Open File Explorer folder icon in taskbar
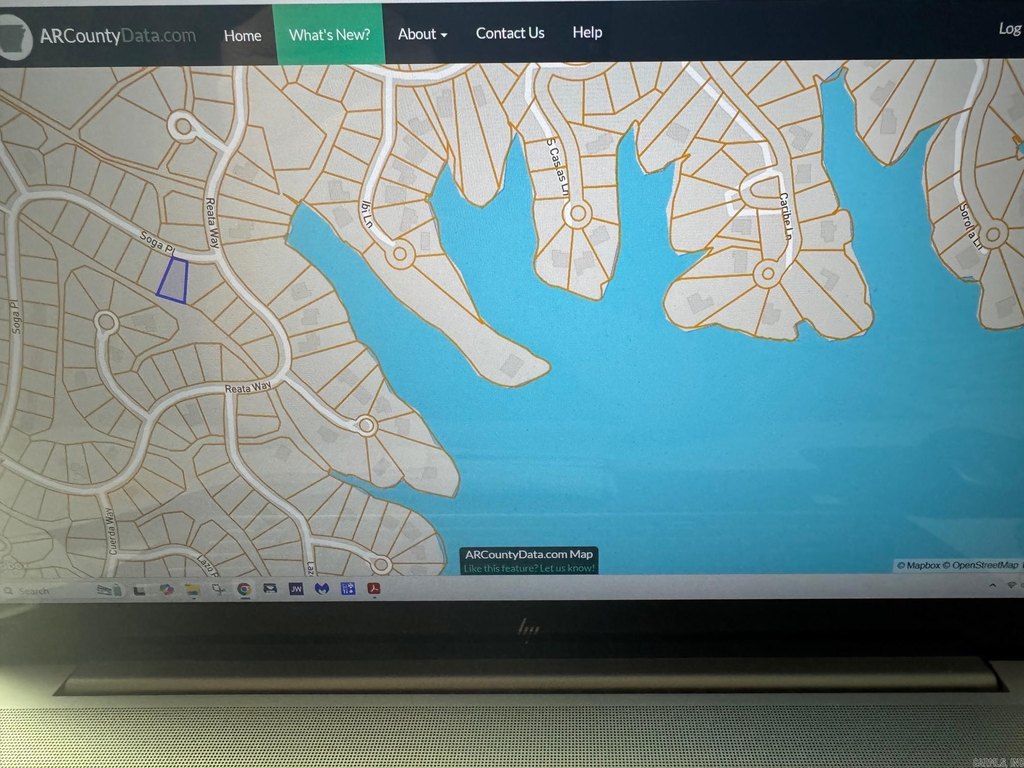The width and height of the screenshot is (1024, 768). click(x=191, y=590)
